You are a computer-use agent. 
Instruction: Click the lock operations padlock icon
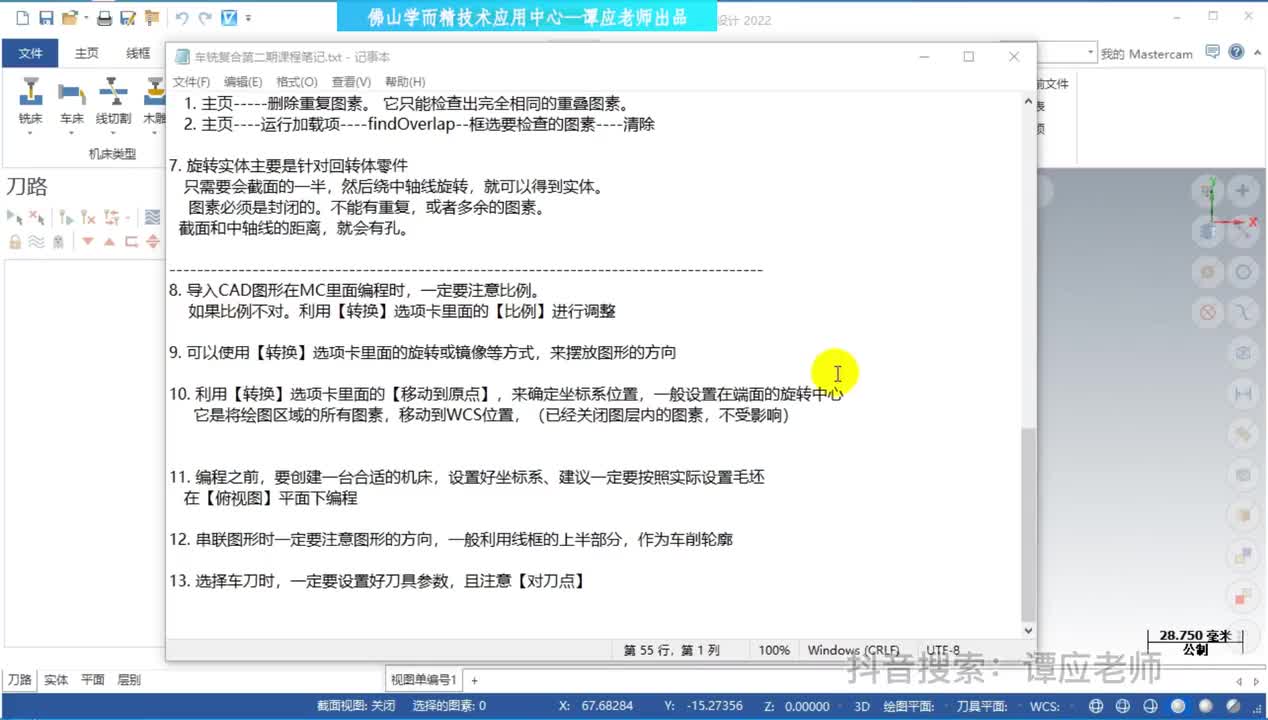coord(15,242)
